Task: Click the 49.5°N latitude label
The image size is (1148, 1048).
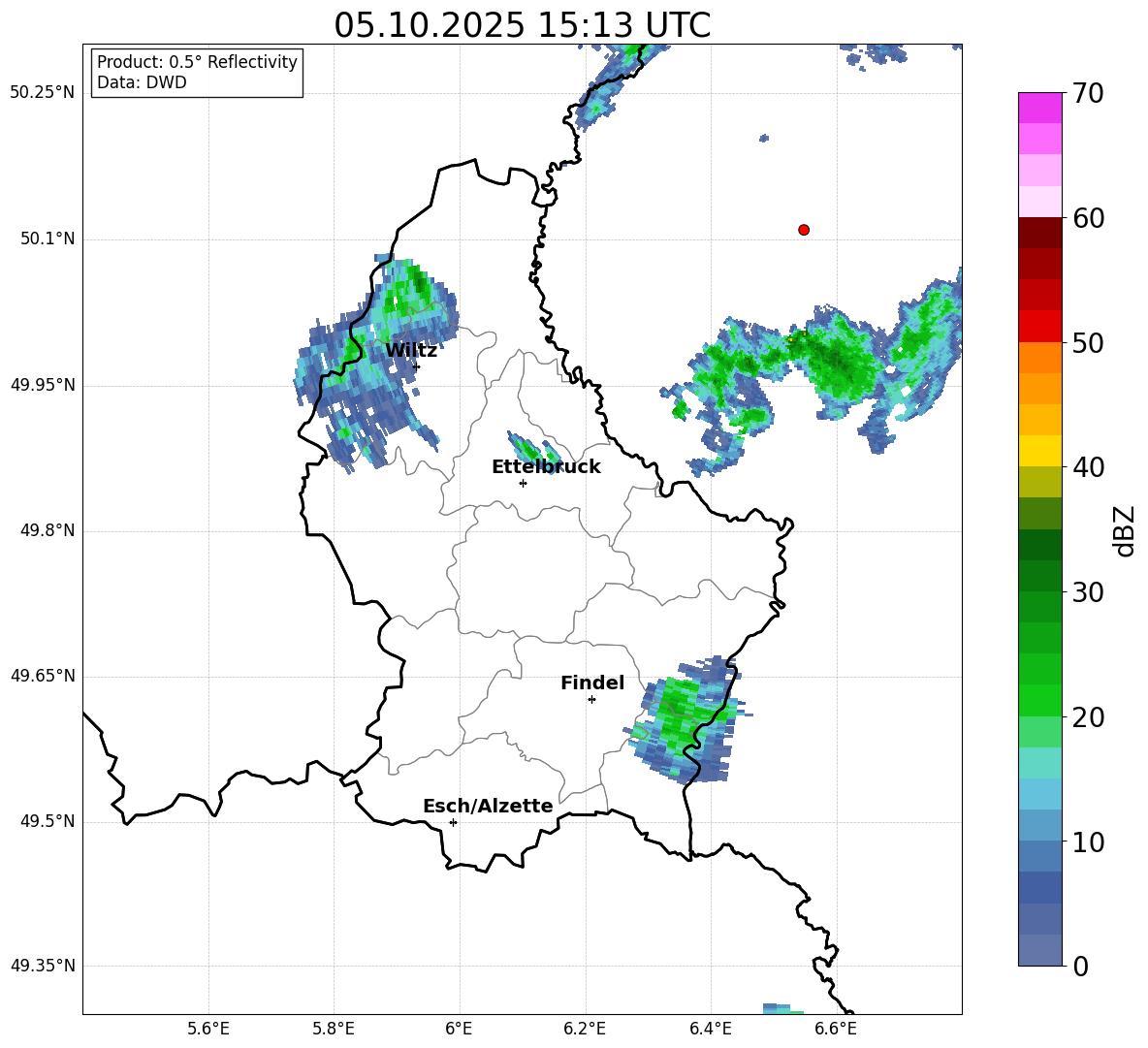Action: point(48,822)
